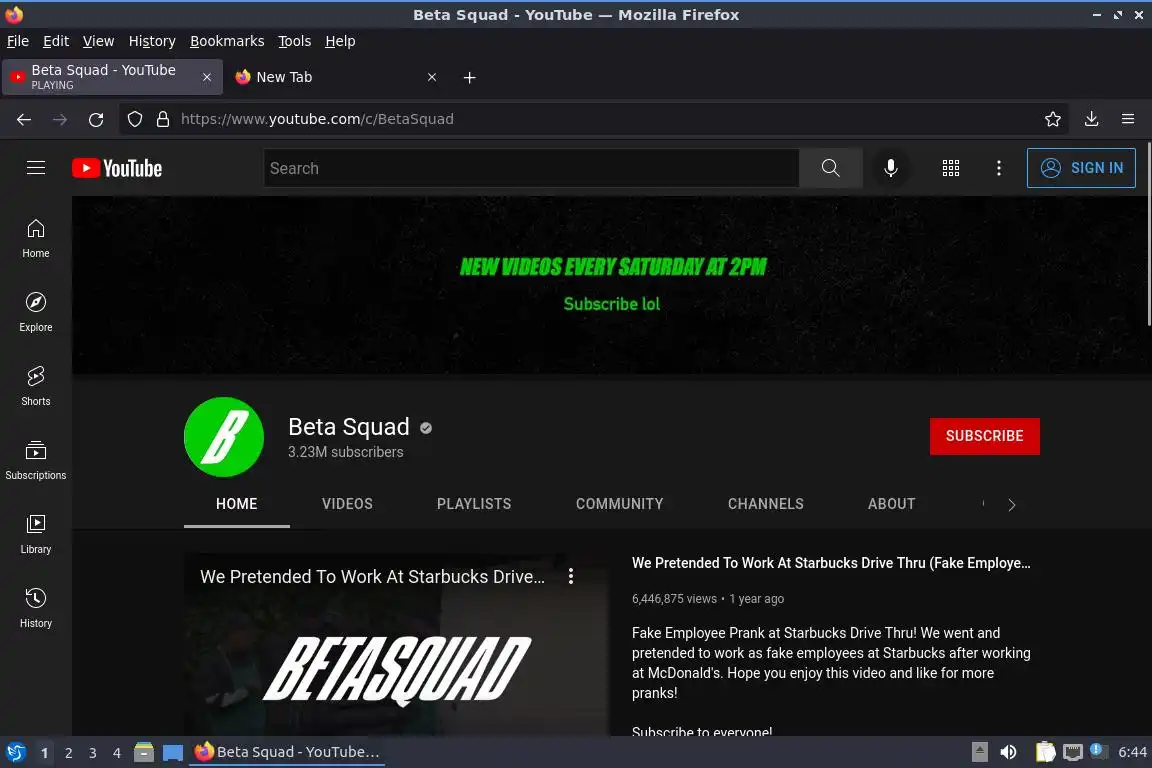The height and width of the screenshot is (768, 1152).
Task: Reload the current page
Action: [x=96, y=119]
